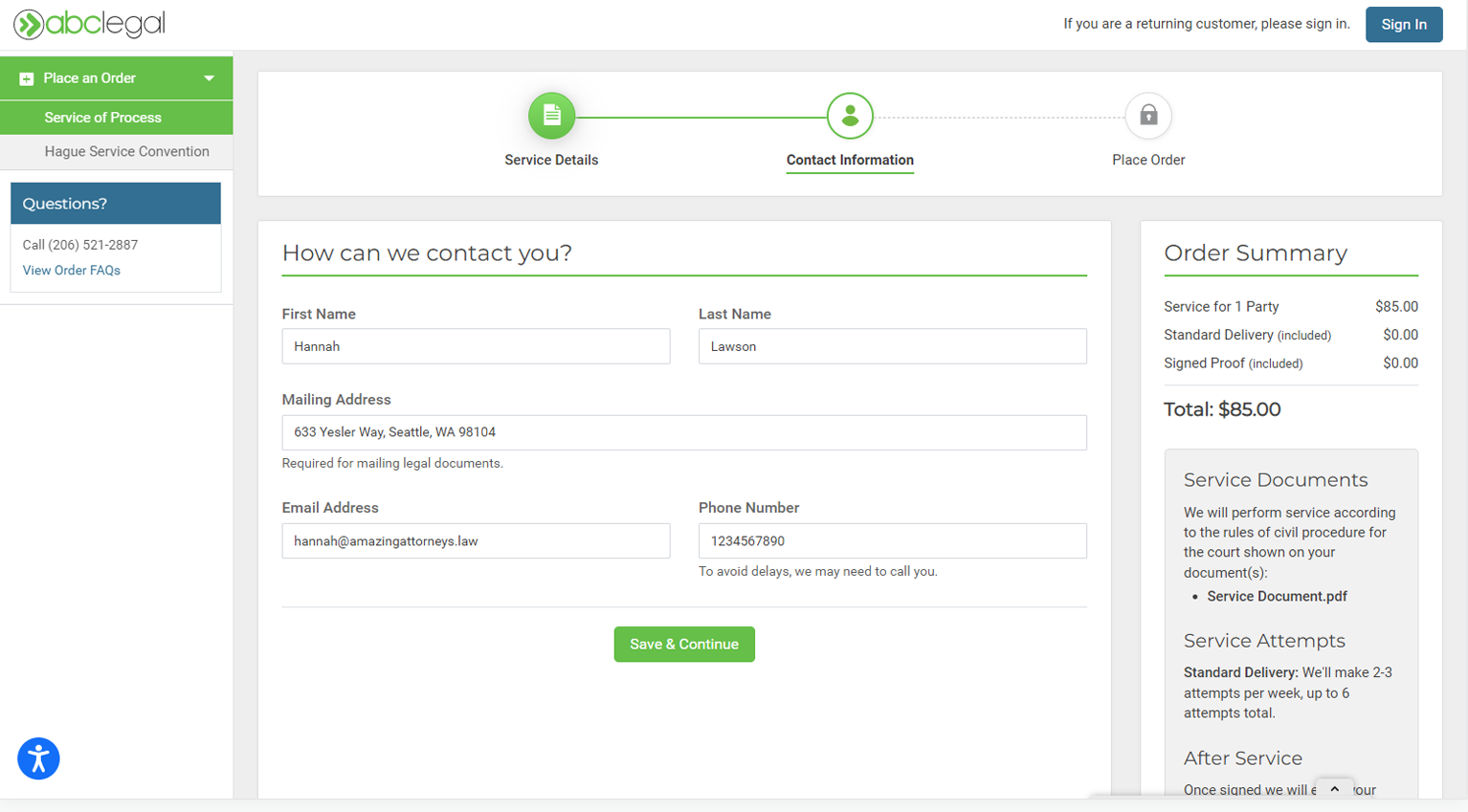Focus the Last Name input field
This screenshot has height=812, width=1468.
click(892, 346)
